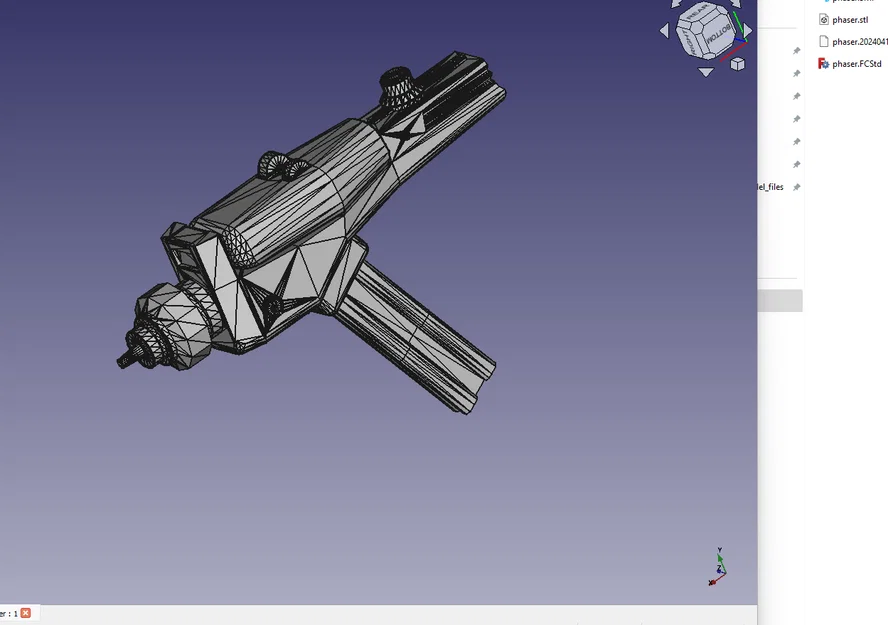The height and width of the screenshot is (625, 888).
Task: Click the right triangle arrow beside navigation cube
Action: tap(748, 29)
